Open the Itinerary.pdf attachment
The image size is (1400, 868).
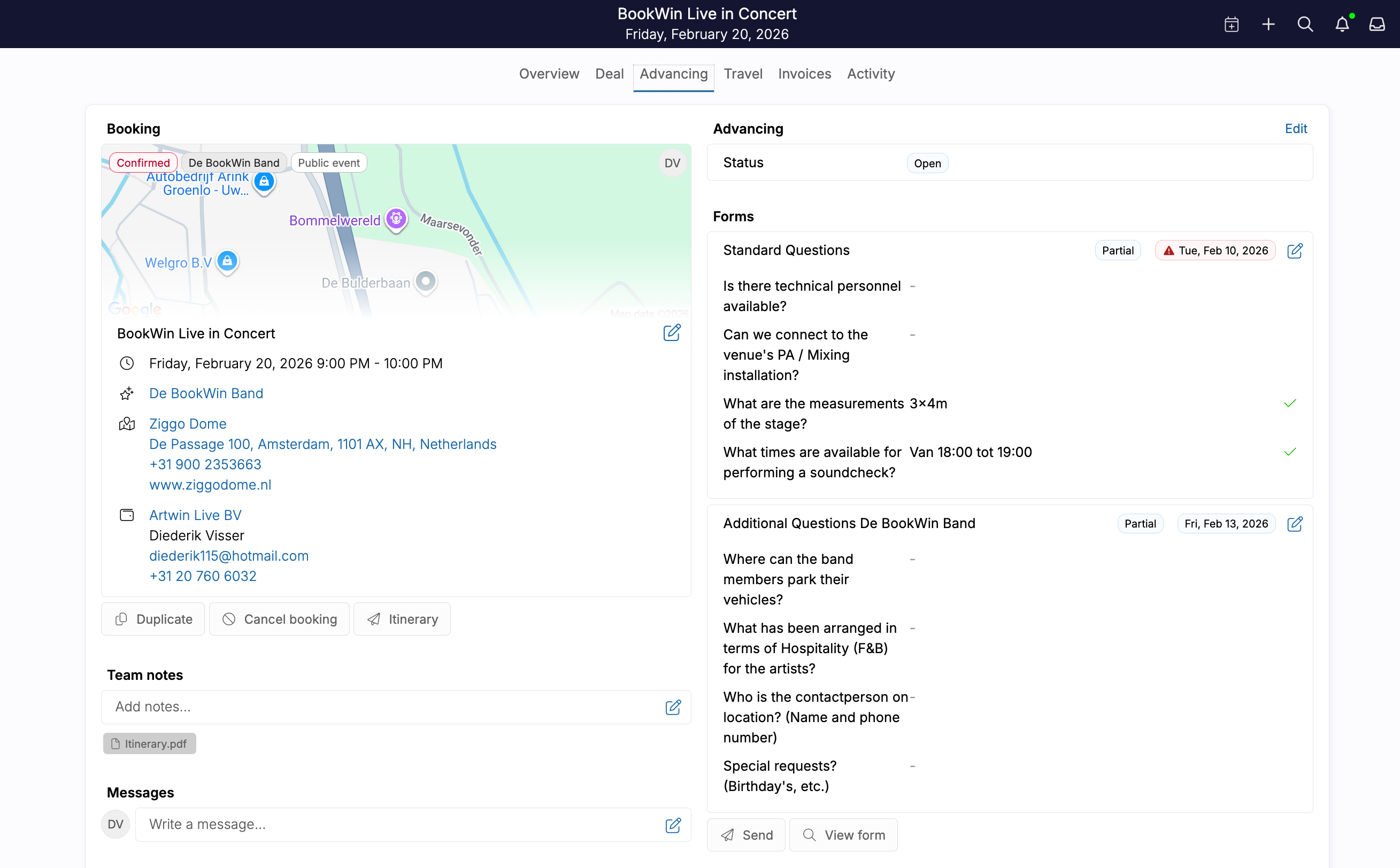point(150,743)
